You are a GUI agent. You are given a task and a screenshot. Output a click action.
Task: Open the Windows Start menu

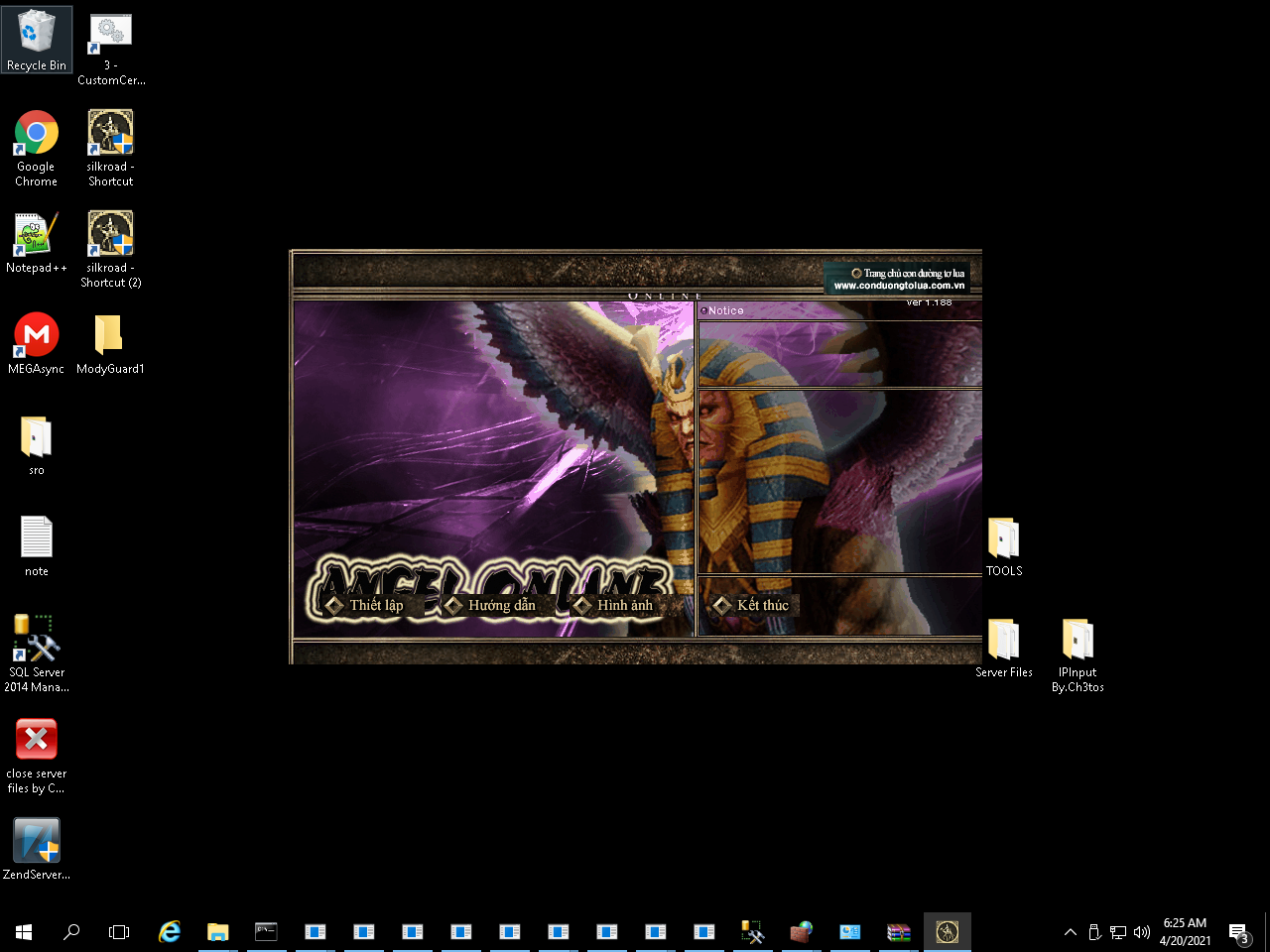(x=24, y=932)
